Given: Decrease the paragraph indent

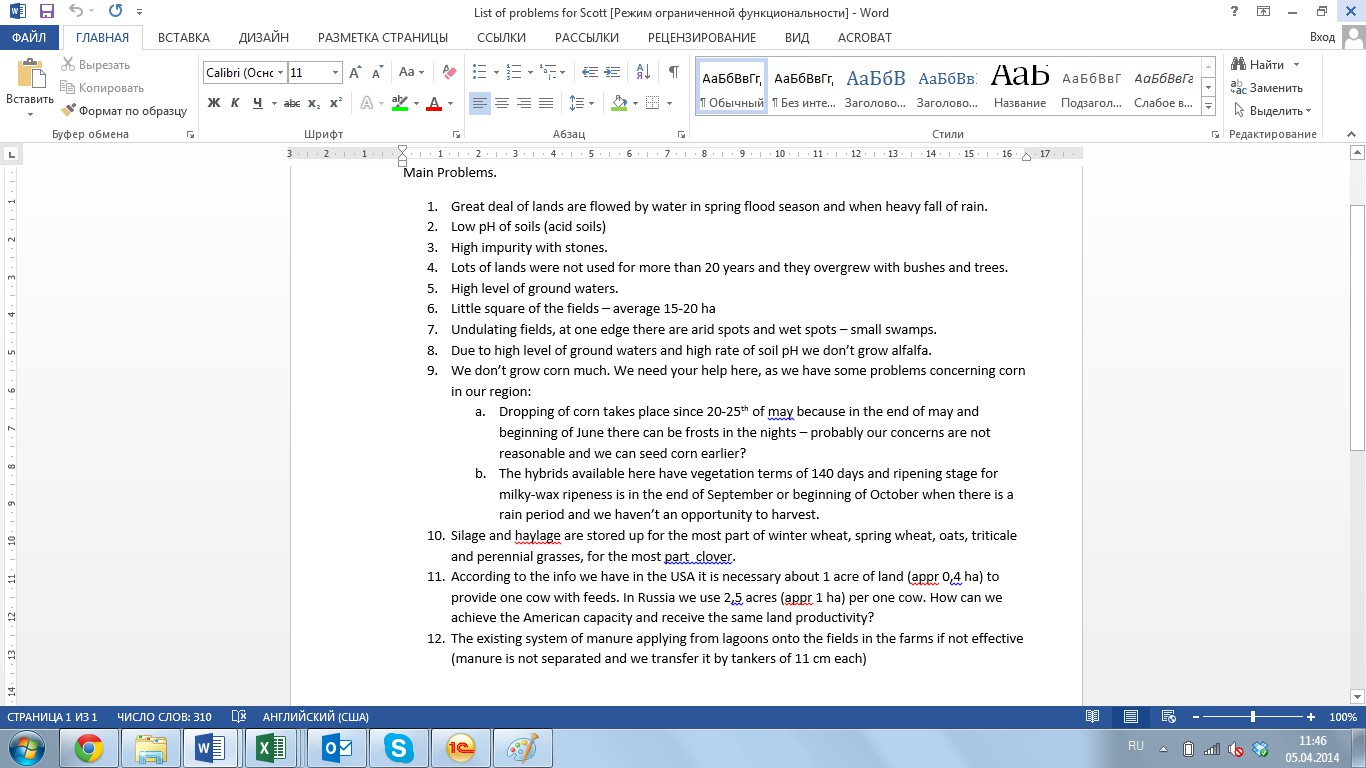Looking at the screenshot, I should click(589, 72).
